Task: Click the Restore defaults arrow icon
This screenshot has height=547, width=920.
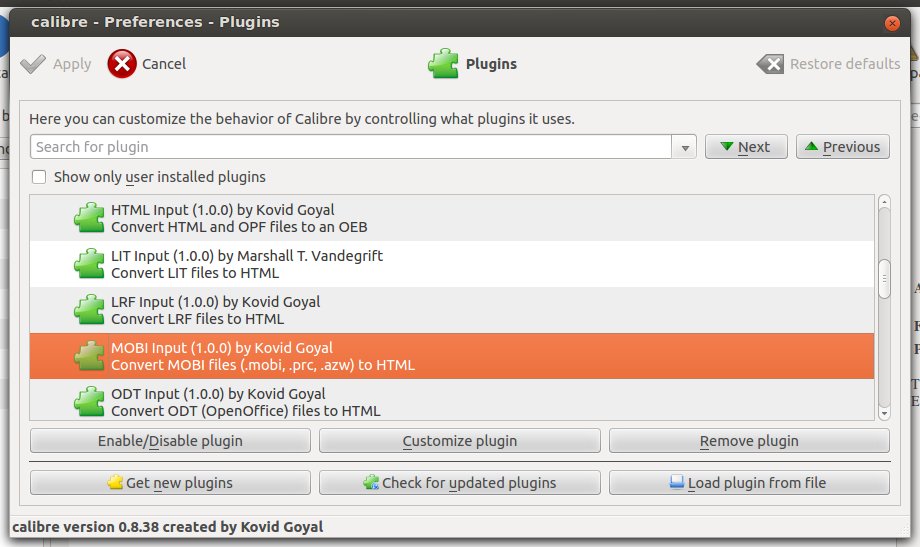Action: tap(770, 64)
